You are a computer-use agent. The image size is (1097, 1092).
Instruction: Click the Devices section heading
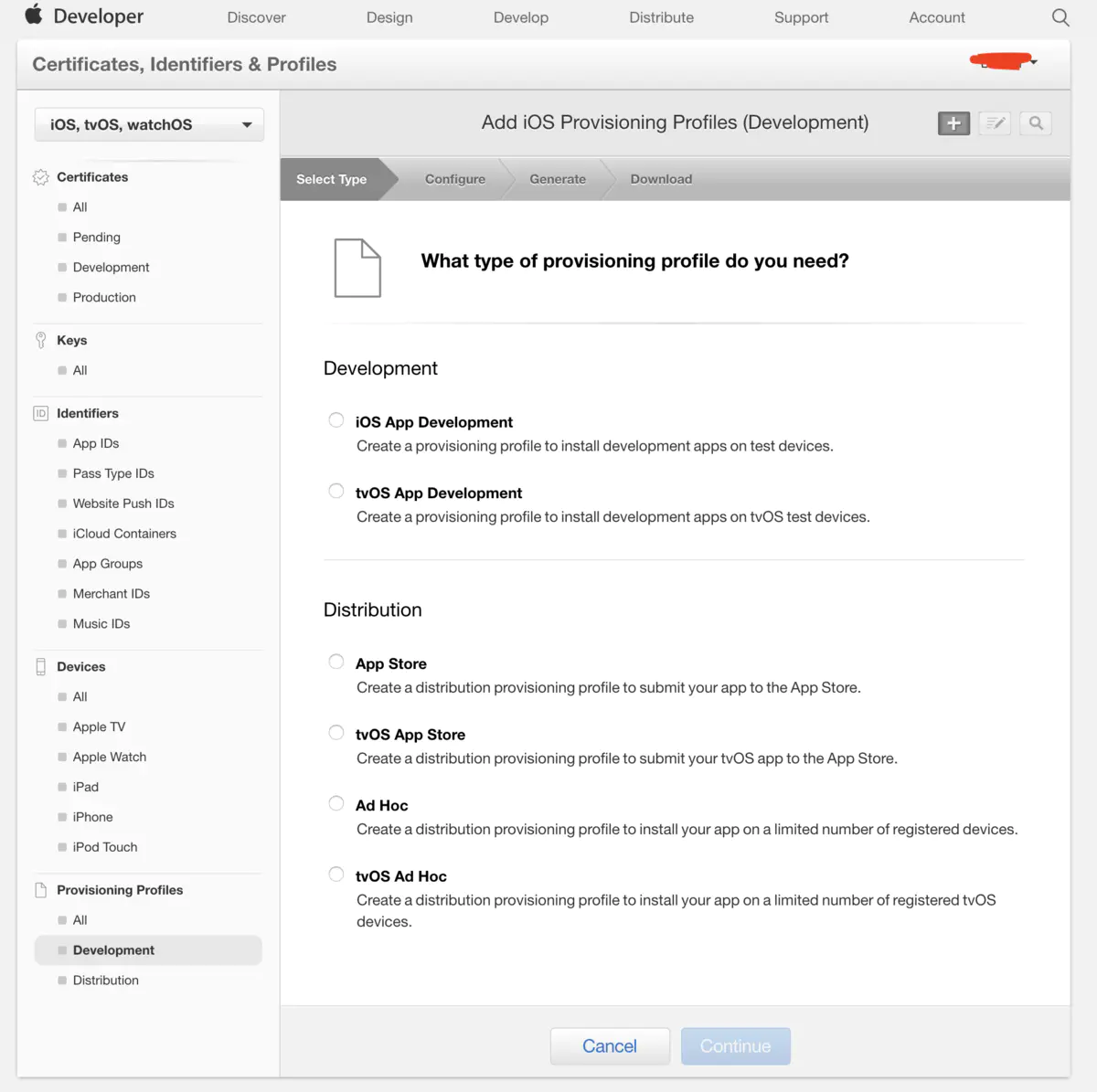[x=81, y=667]
